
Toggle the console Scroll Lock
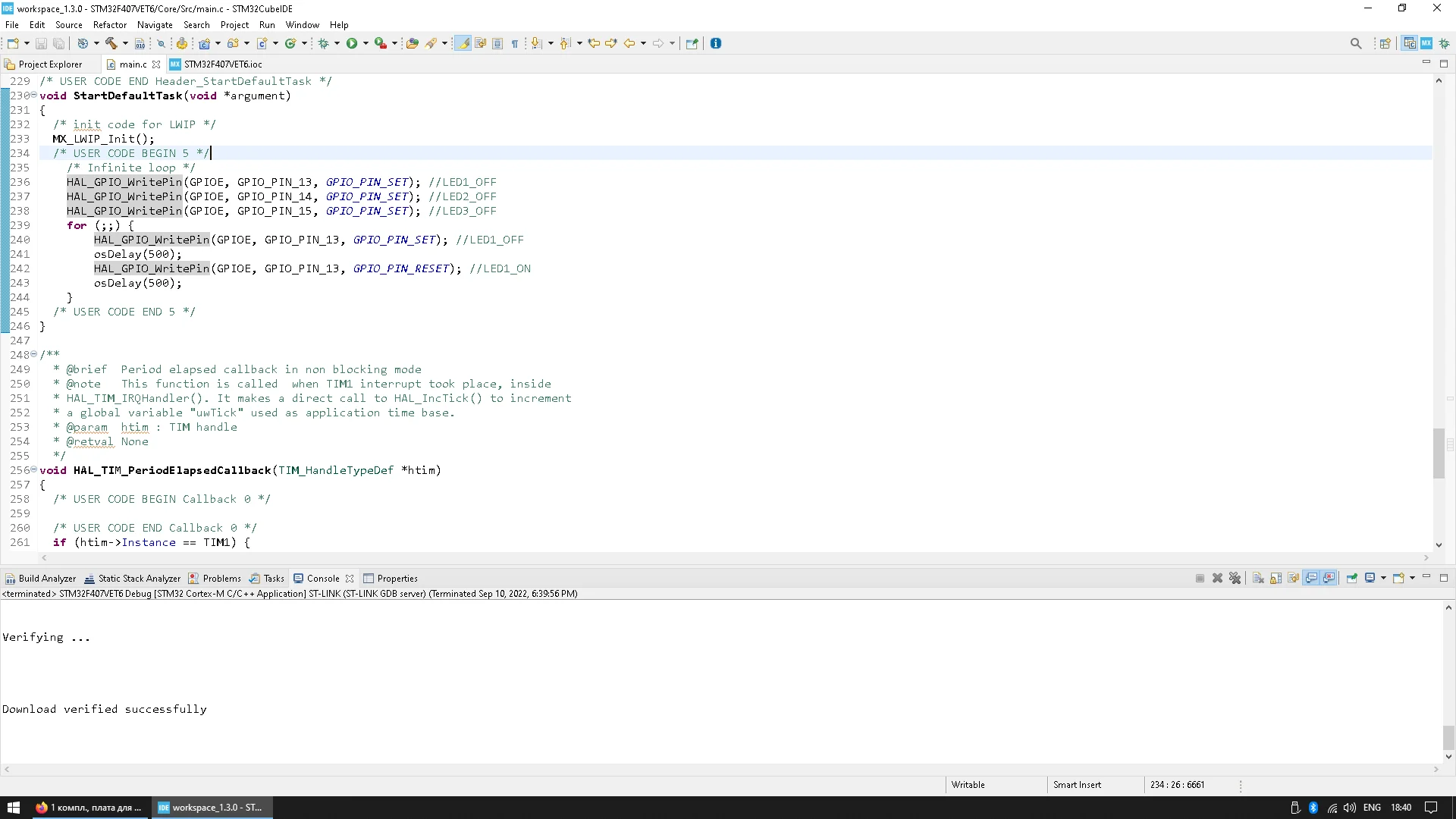1276,578
